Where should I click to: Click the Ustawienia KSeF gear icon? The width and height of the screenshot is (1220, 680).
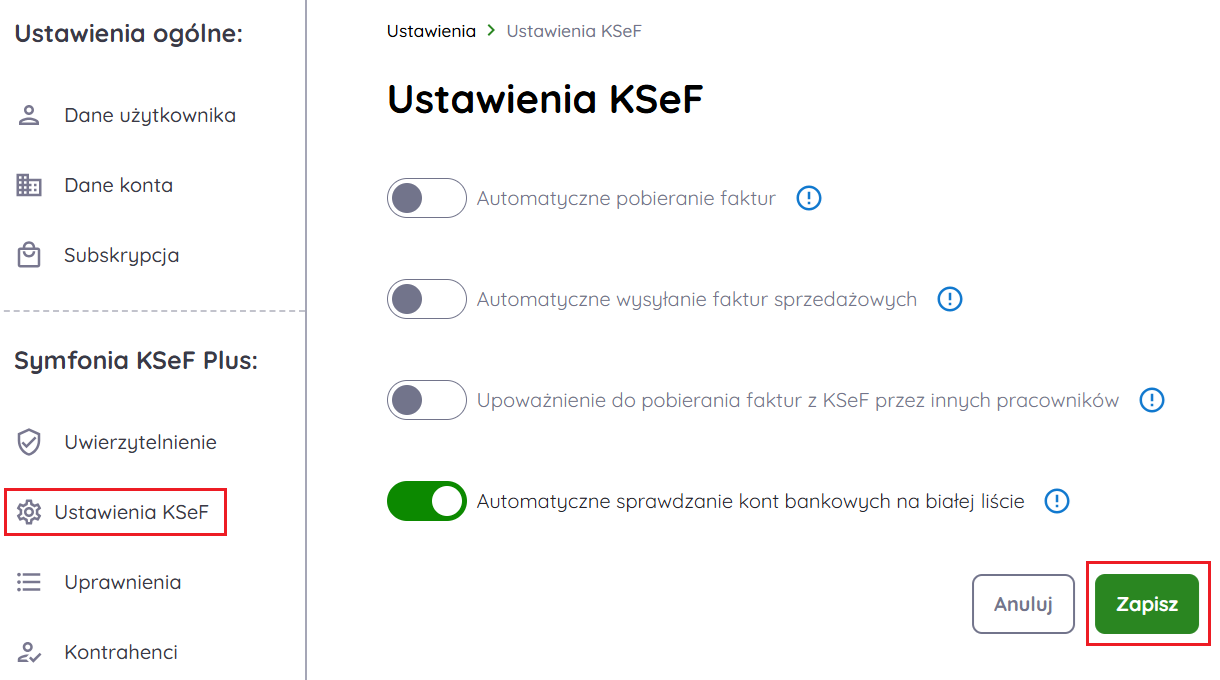click(29, 512)
